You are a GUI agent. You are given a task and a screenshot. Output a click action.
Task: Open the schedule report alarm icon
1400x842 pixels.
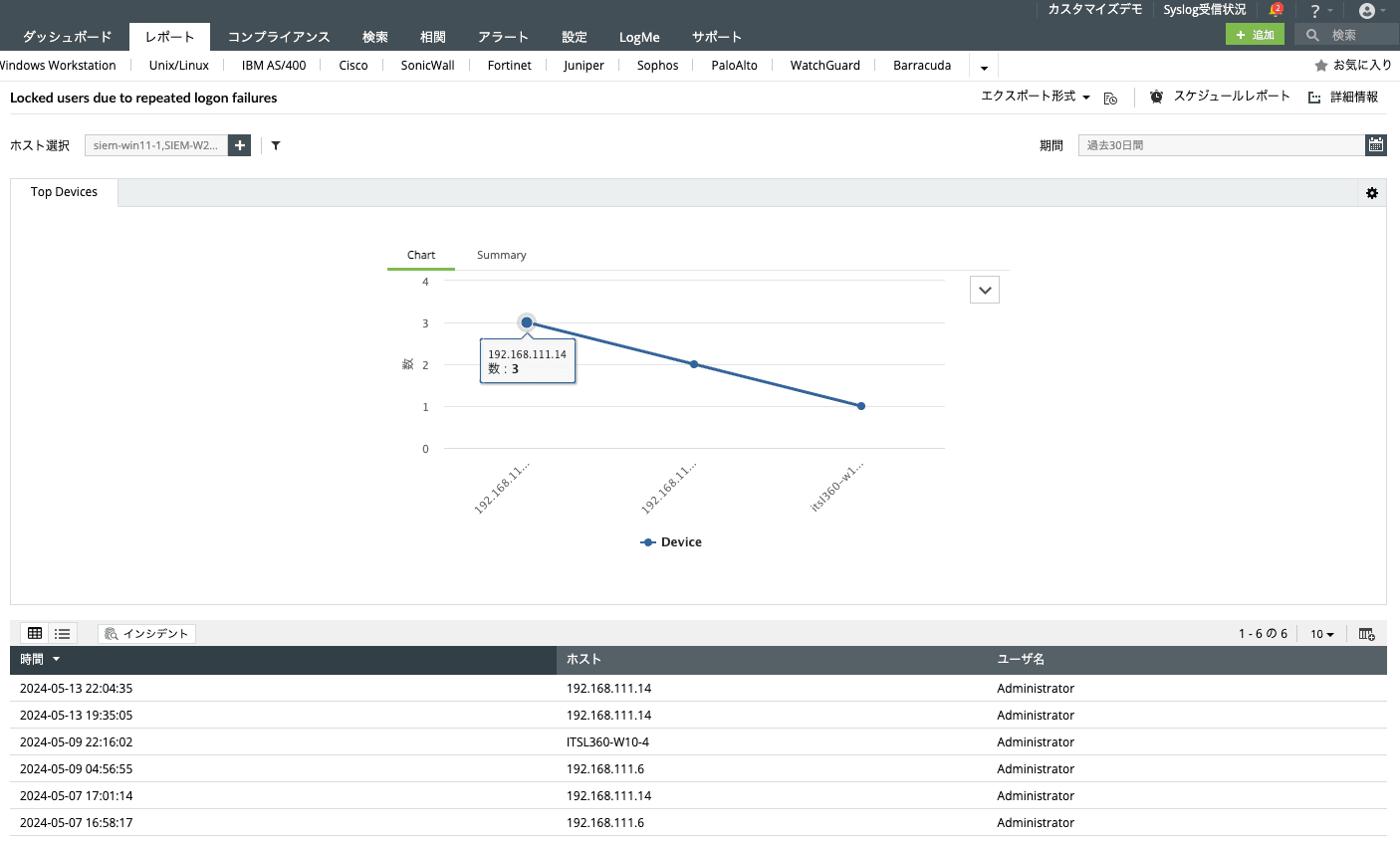pos(1155,97)
